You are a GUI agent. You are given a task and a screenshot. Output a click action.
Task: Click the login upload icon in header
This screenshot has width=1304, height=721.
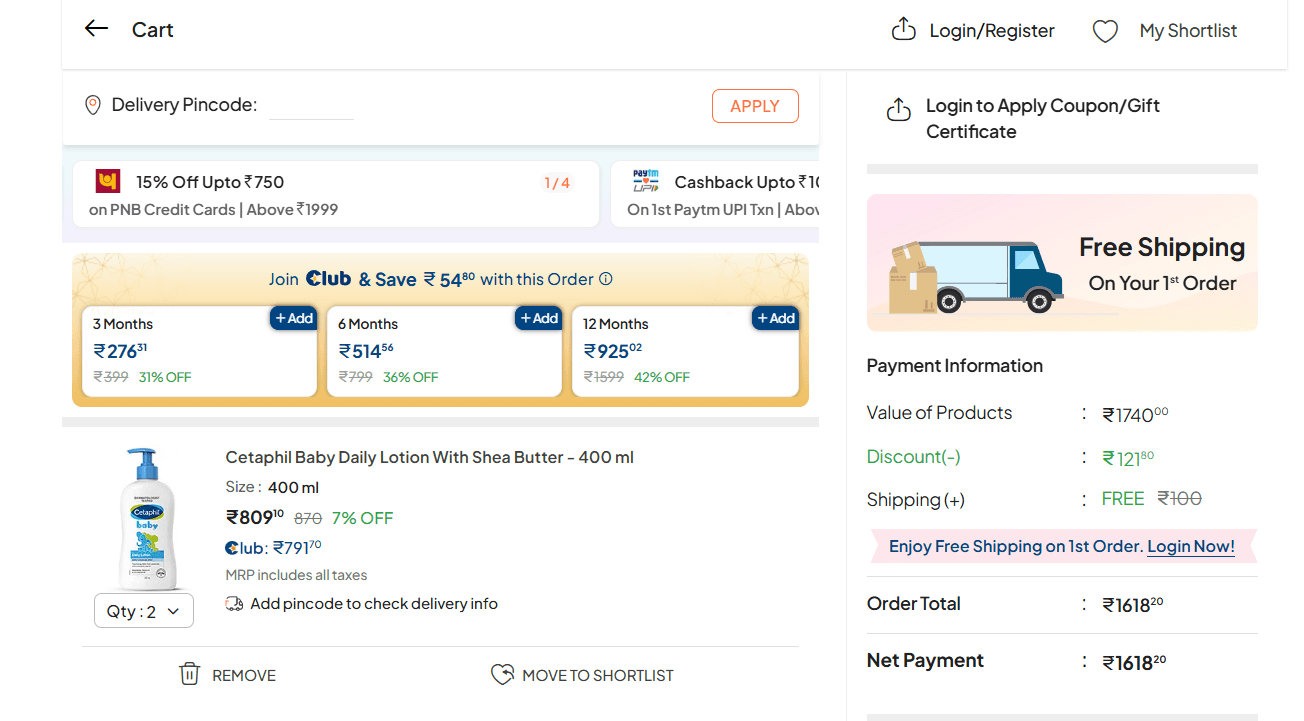coord(903,30)
